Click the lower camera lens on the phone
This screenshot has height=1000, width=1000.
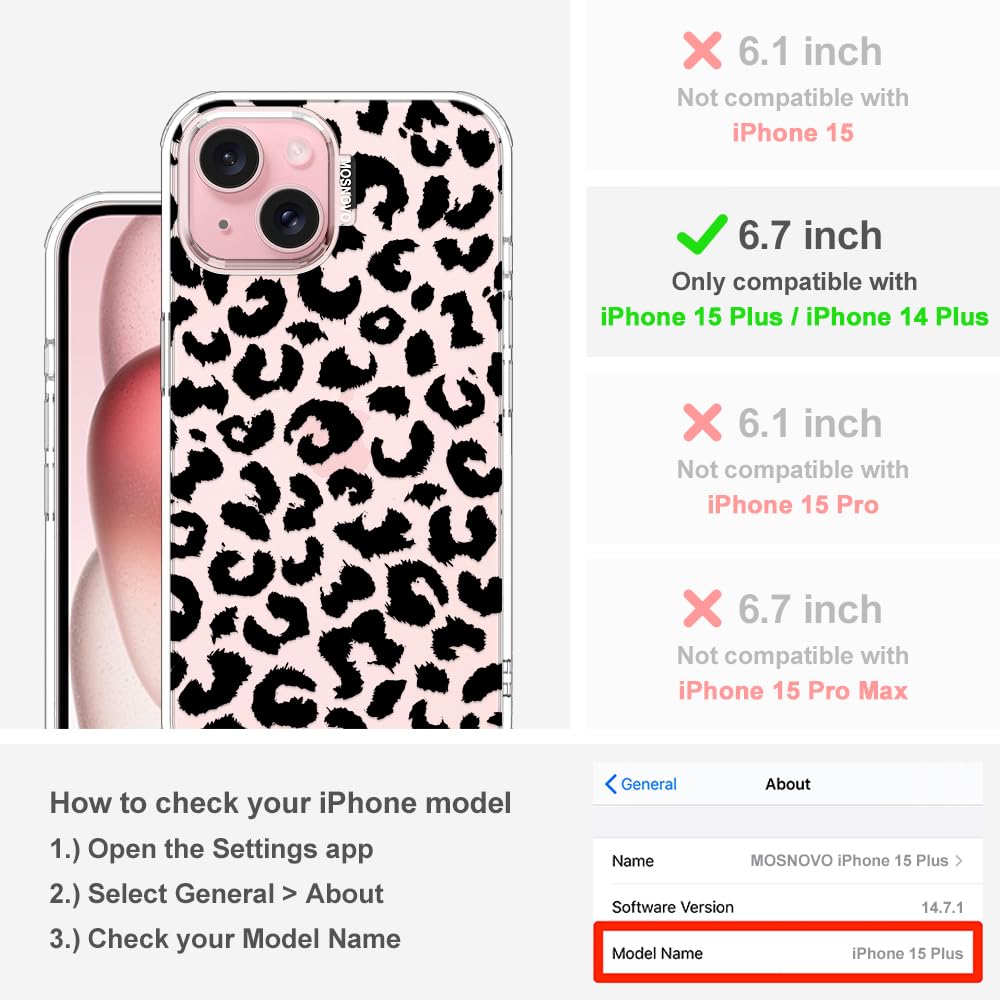[290, 219]
